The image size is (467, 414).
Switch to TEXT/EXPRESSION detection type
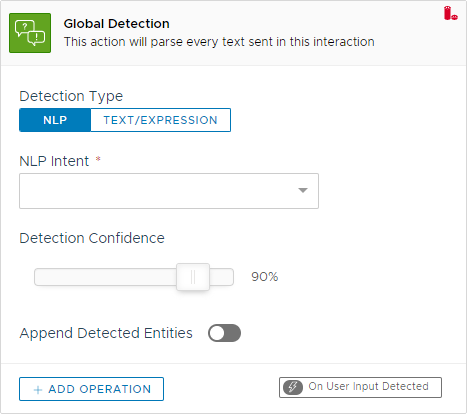click(x=160, y=120)
